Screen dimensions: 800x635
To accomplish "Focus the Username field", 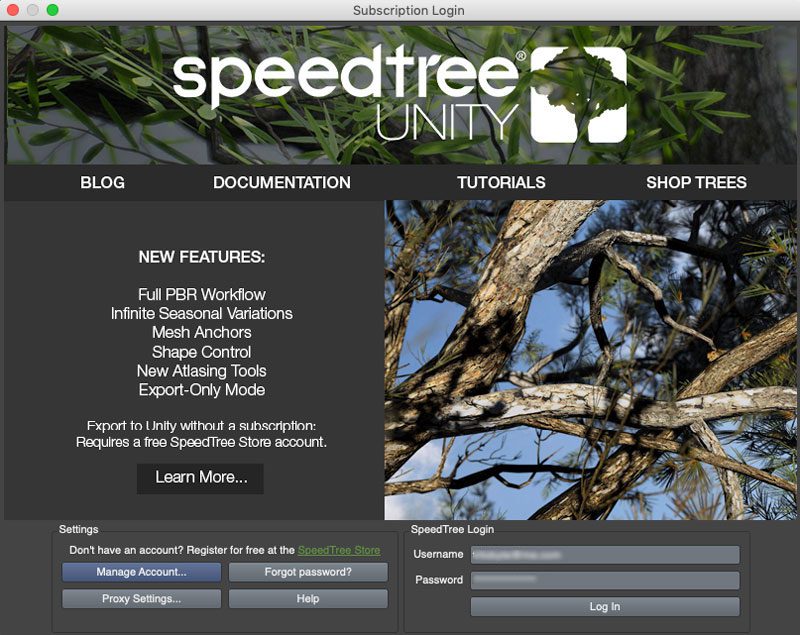I will pyautogui.click(x=605, y=554).
